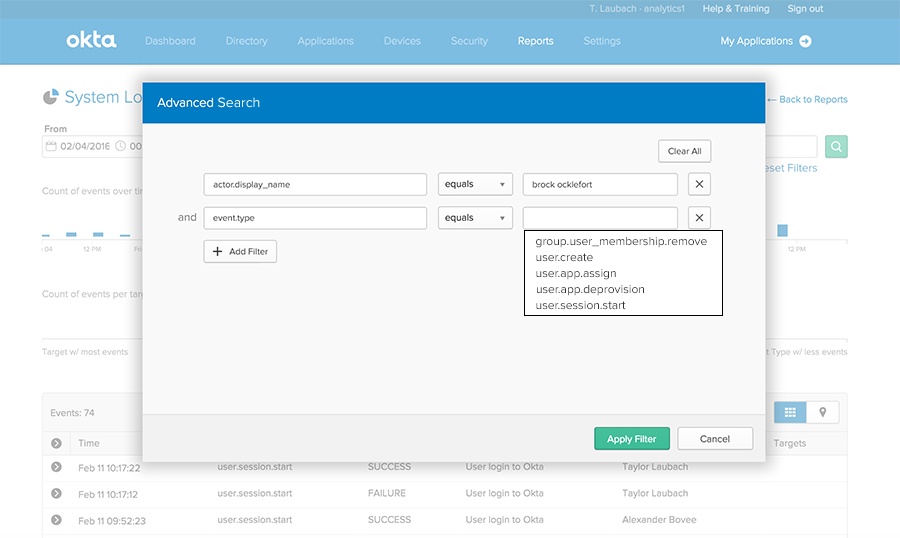900x538 pixels.
Task: Open the From time clock icon
Action: pos(121,146)
